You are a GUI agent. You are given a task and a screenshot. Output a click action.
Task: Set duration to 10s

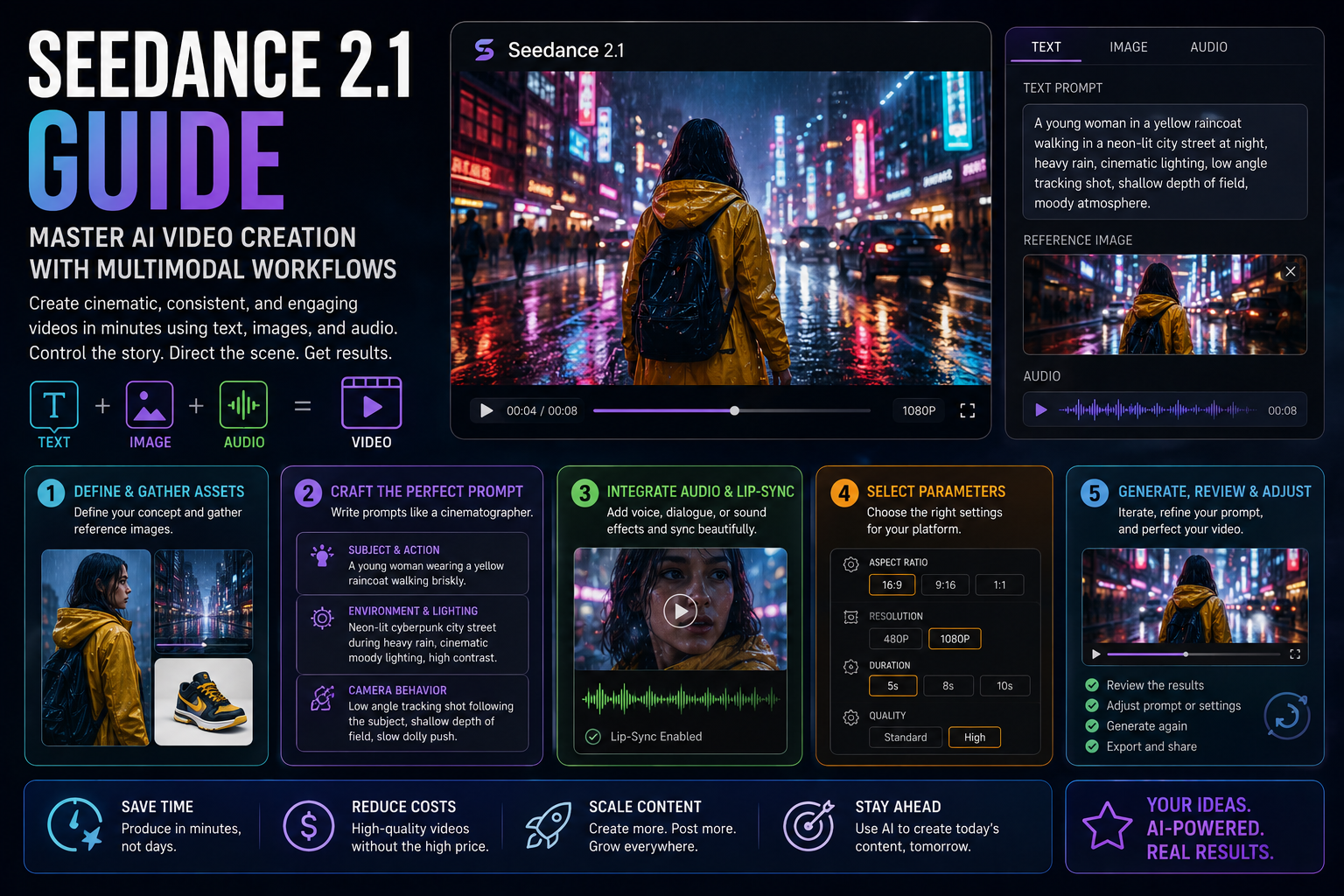(x=1004, y=685)
